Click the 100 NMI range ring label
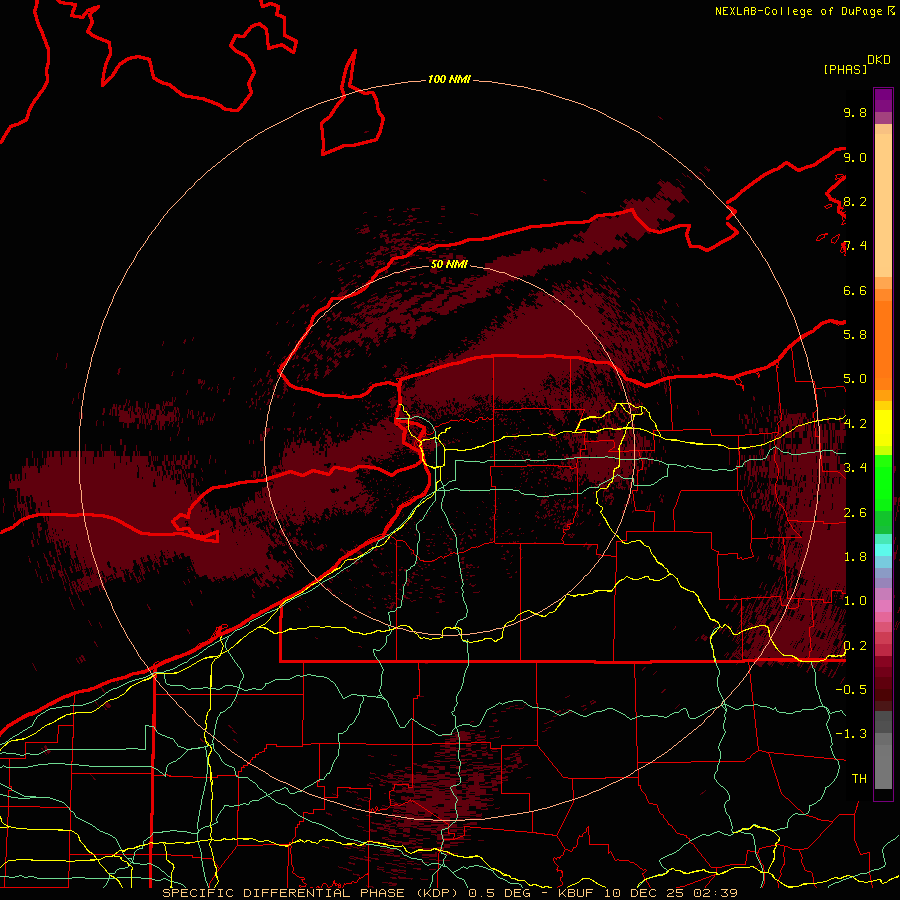 pos(449,79)
